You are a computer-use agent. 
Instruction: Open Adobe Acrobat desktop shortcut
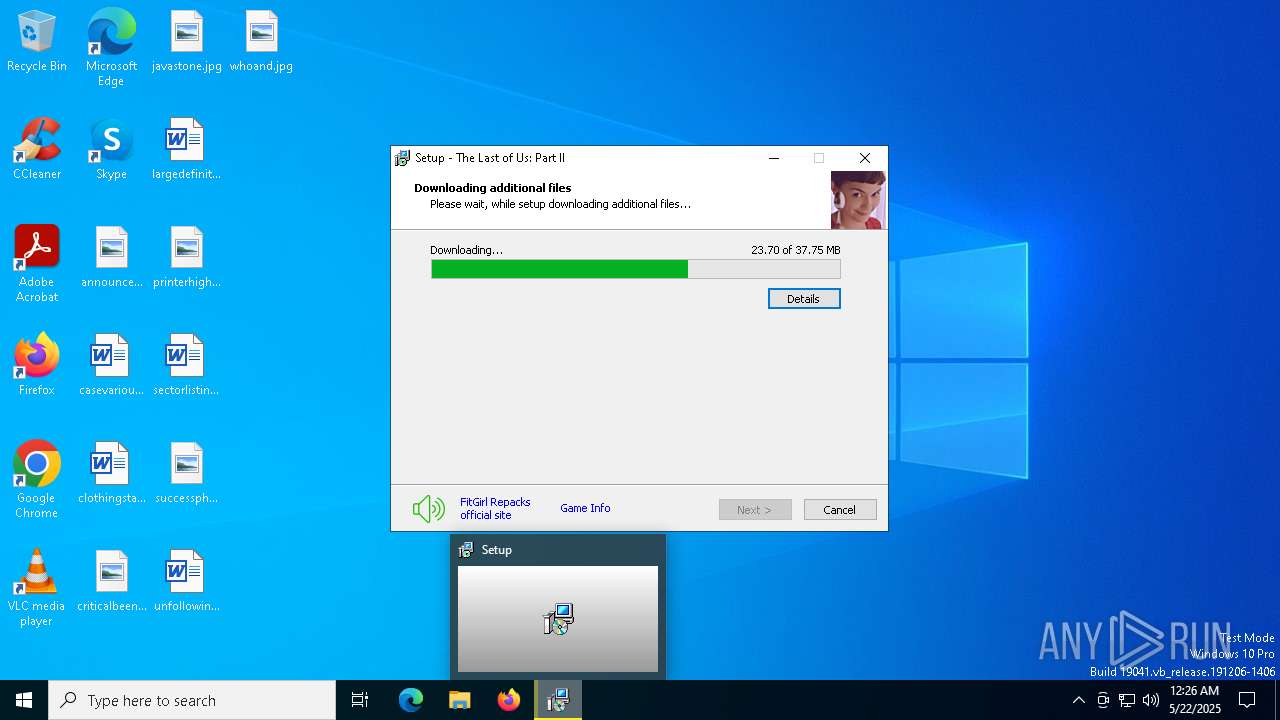(37, 264)
